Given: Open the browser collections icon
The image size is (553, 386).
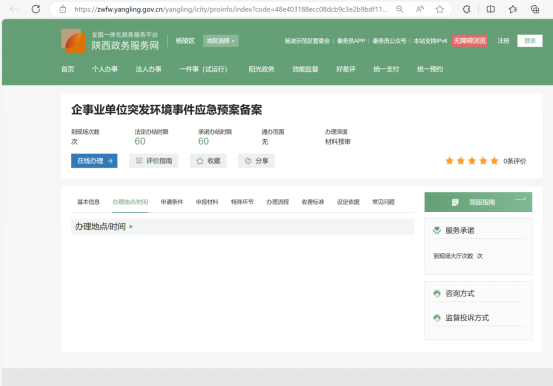Looking at the screenshot, I should point(535,9).
